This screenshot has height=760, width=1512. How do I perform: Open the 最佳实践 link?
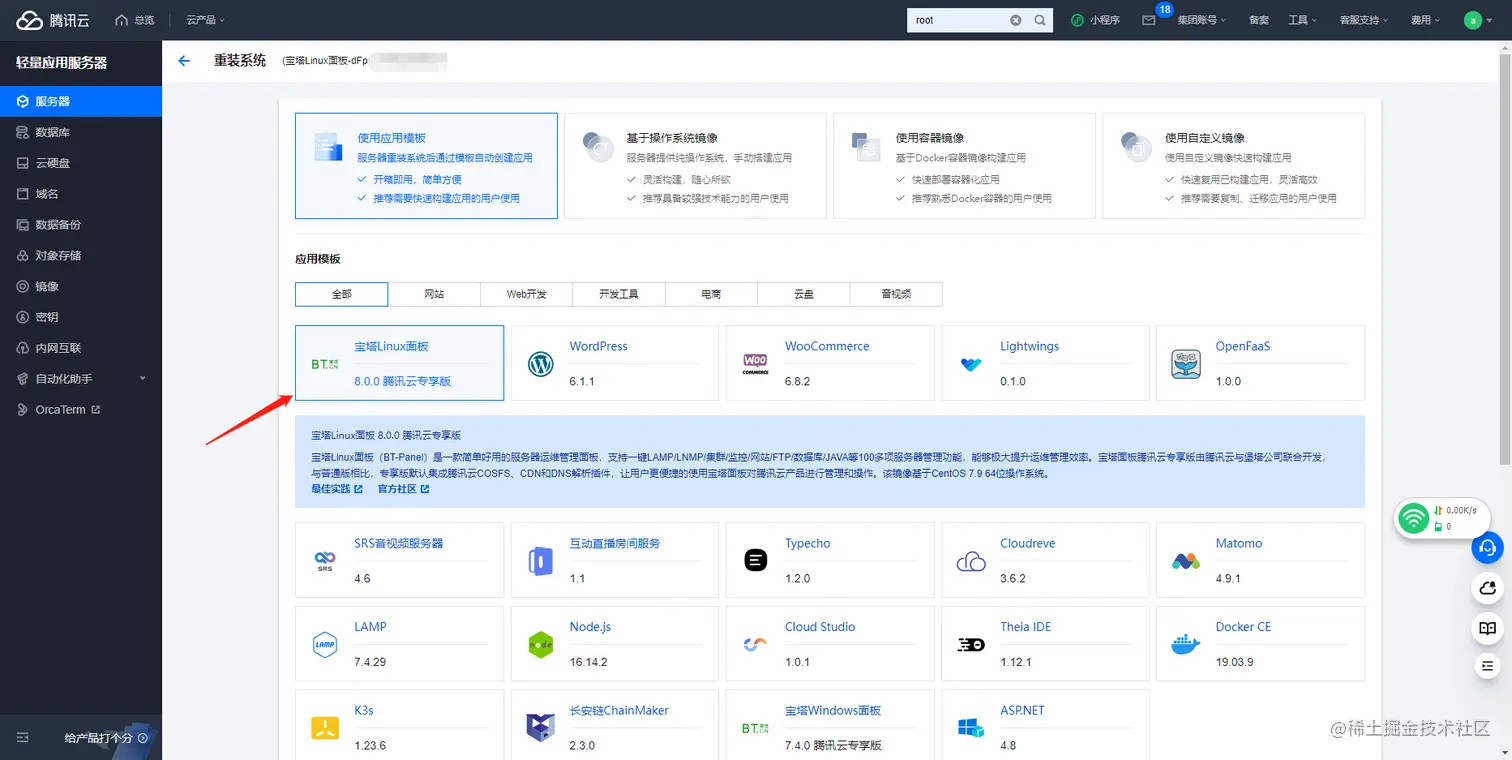pyautogui.click(x=337, y=489)
